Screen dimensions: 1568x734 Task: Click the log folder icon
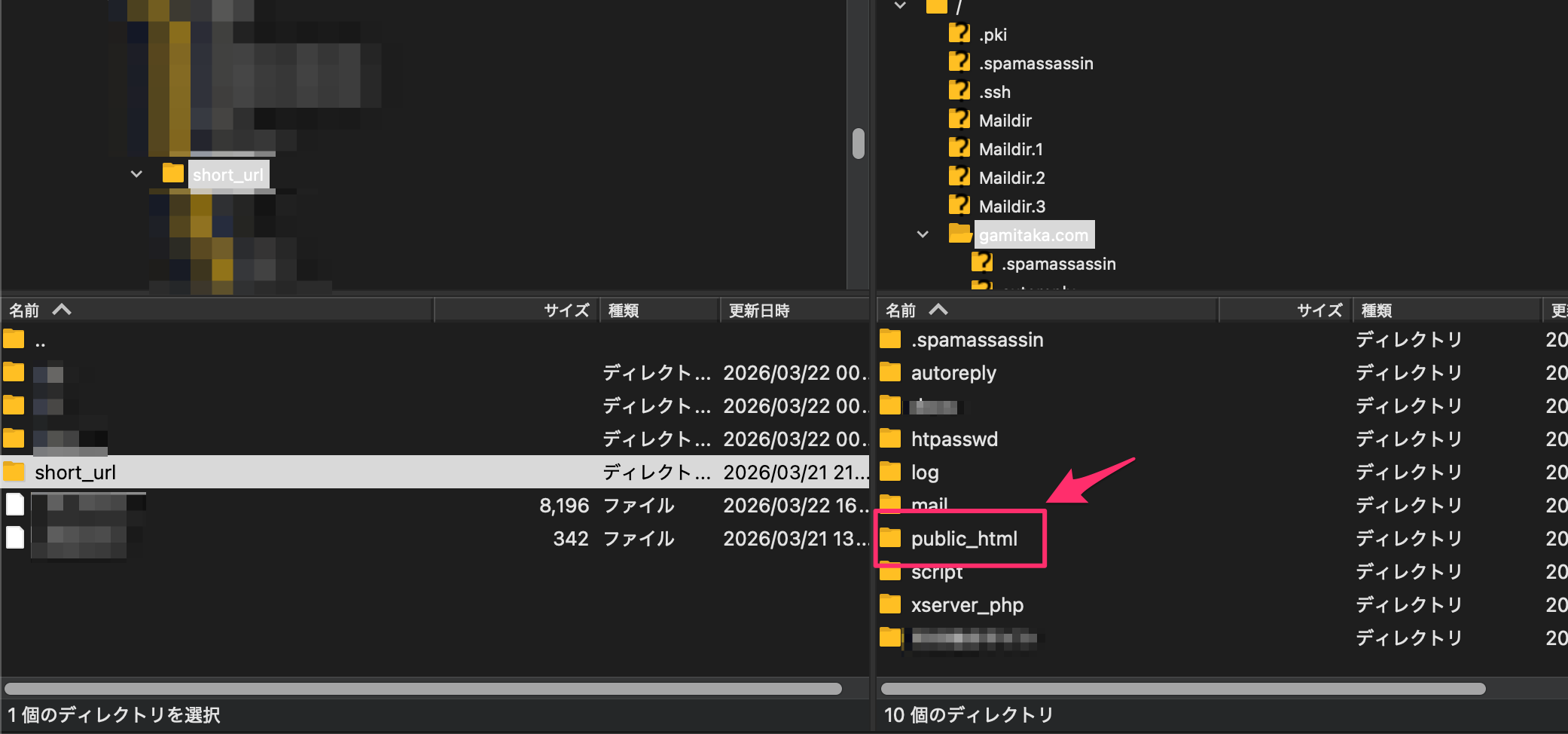pyautogui.click(x=890, y=472)
